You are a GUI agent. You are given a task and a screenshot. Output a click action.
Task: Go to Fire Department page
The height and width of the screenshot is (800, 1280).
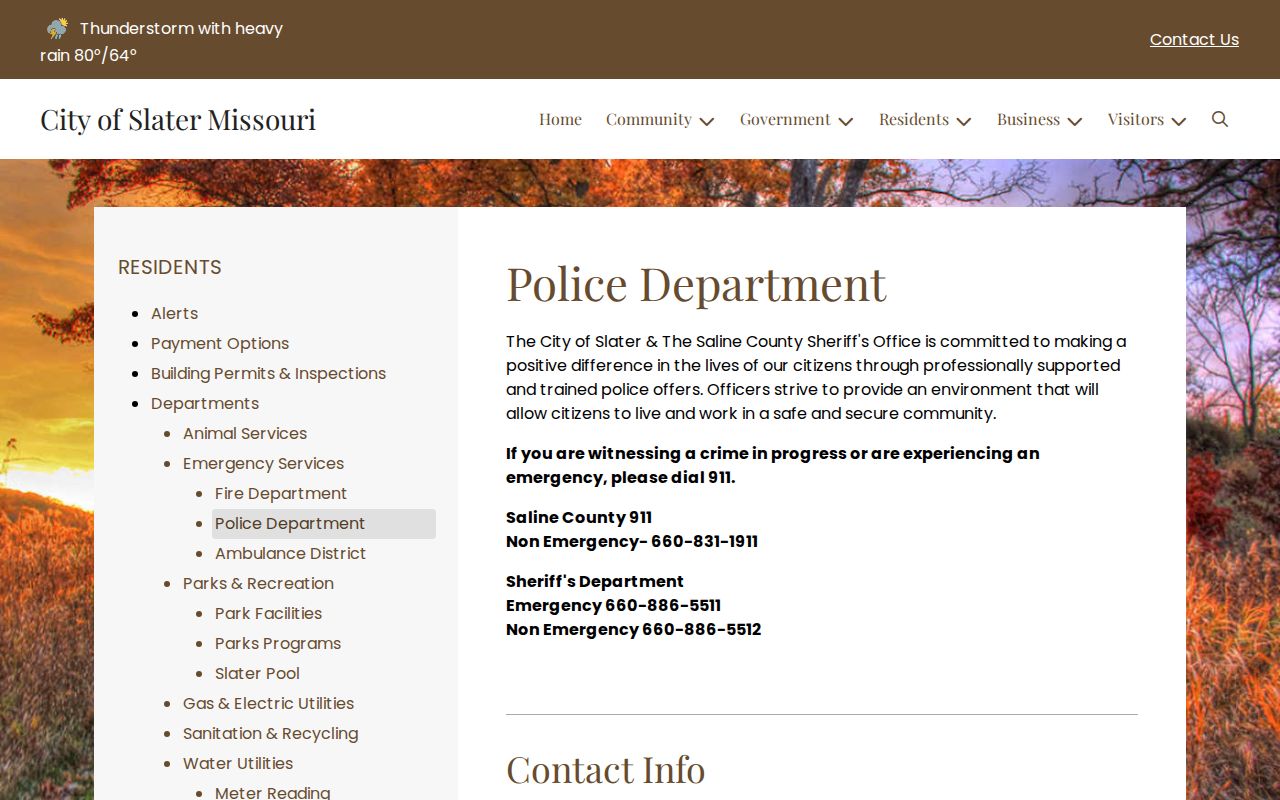click(x=281, y=493)
